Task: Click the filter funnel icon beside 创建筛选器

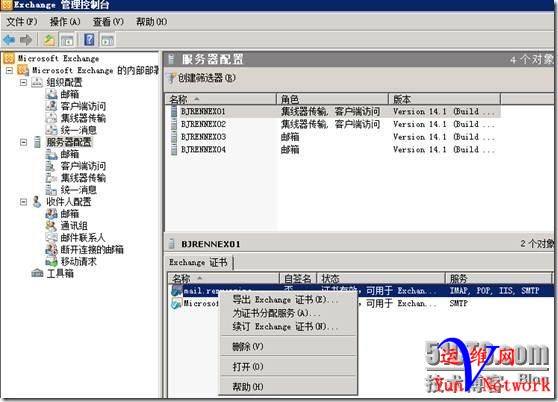Action: click(172, 78)
